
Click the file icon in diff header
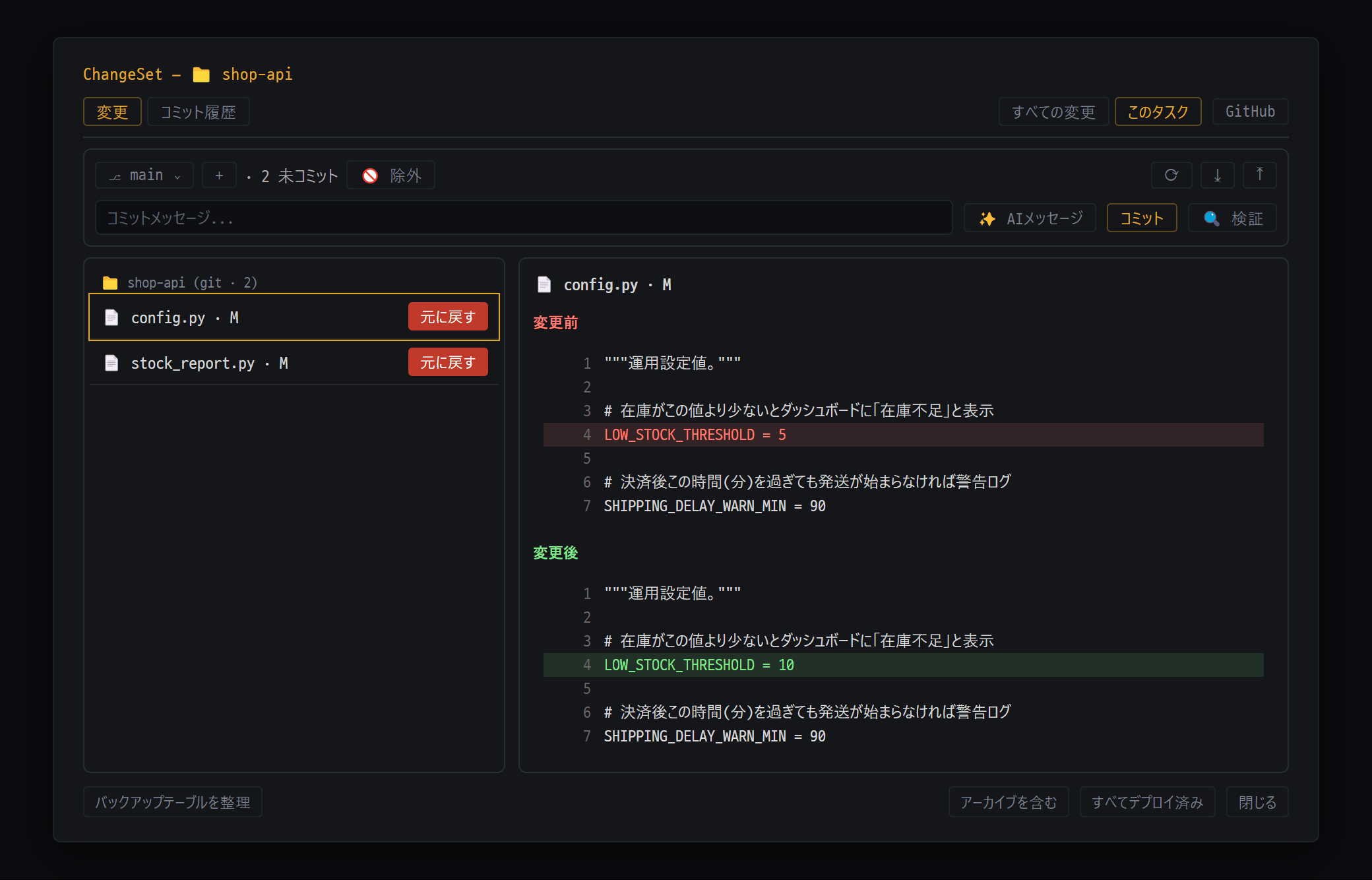pos(544,284)
